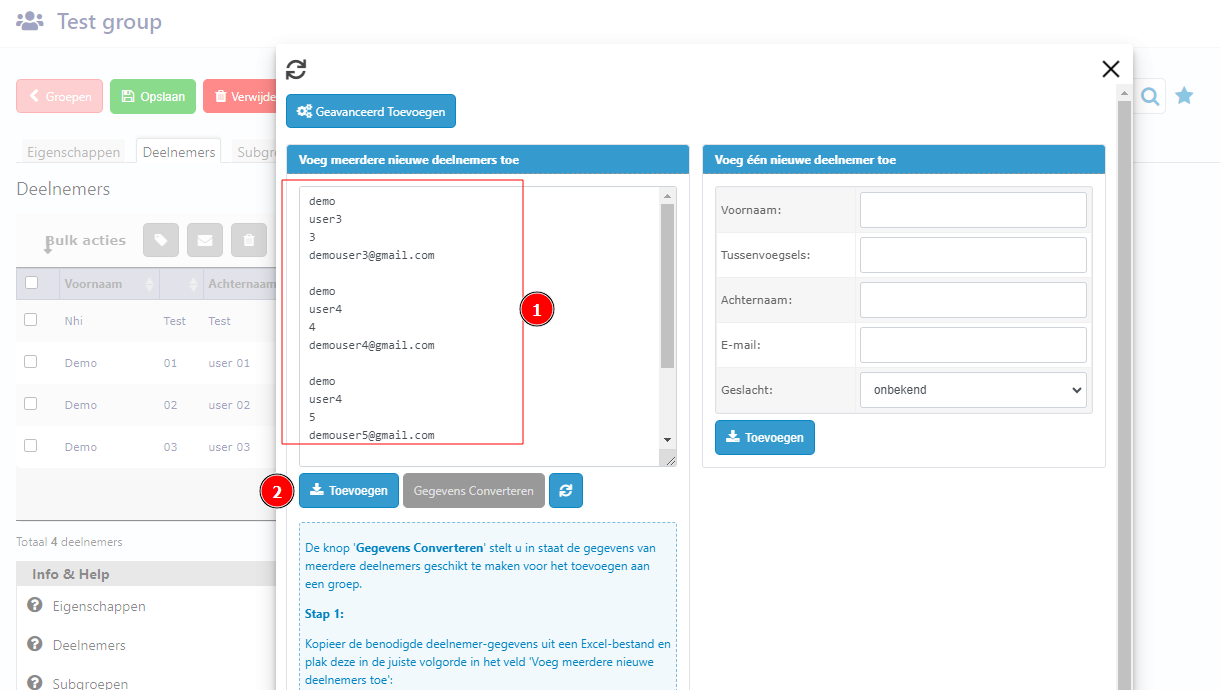Switch to the Eigenschappen tab
The image size is (1220, 690).
click(73, 152)
